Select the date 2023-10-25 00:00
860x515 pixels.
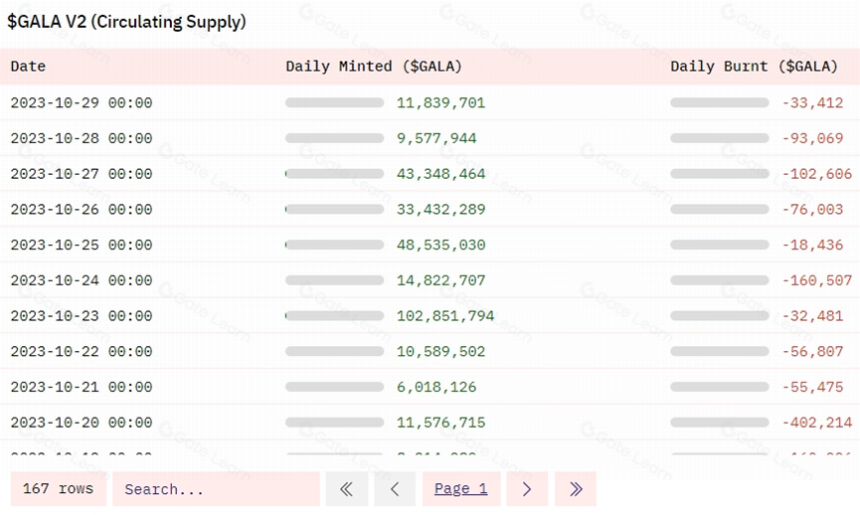pos(81,245)
